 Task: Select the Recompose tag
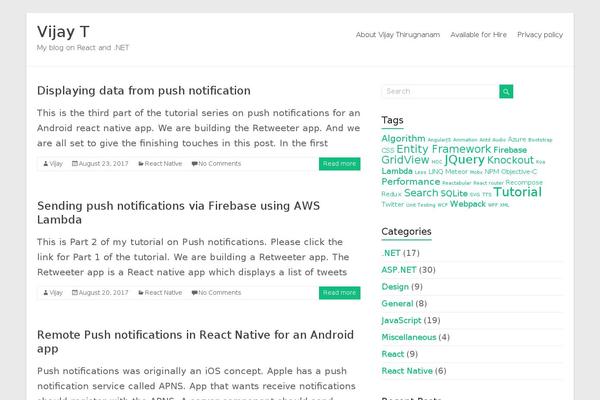(524, 183)
